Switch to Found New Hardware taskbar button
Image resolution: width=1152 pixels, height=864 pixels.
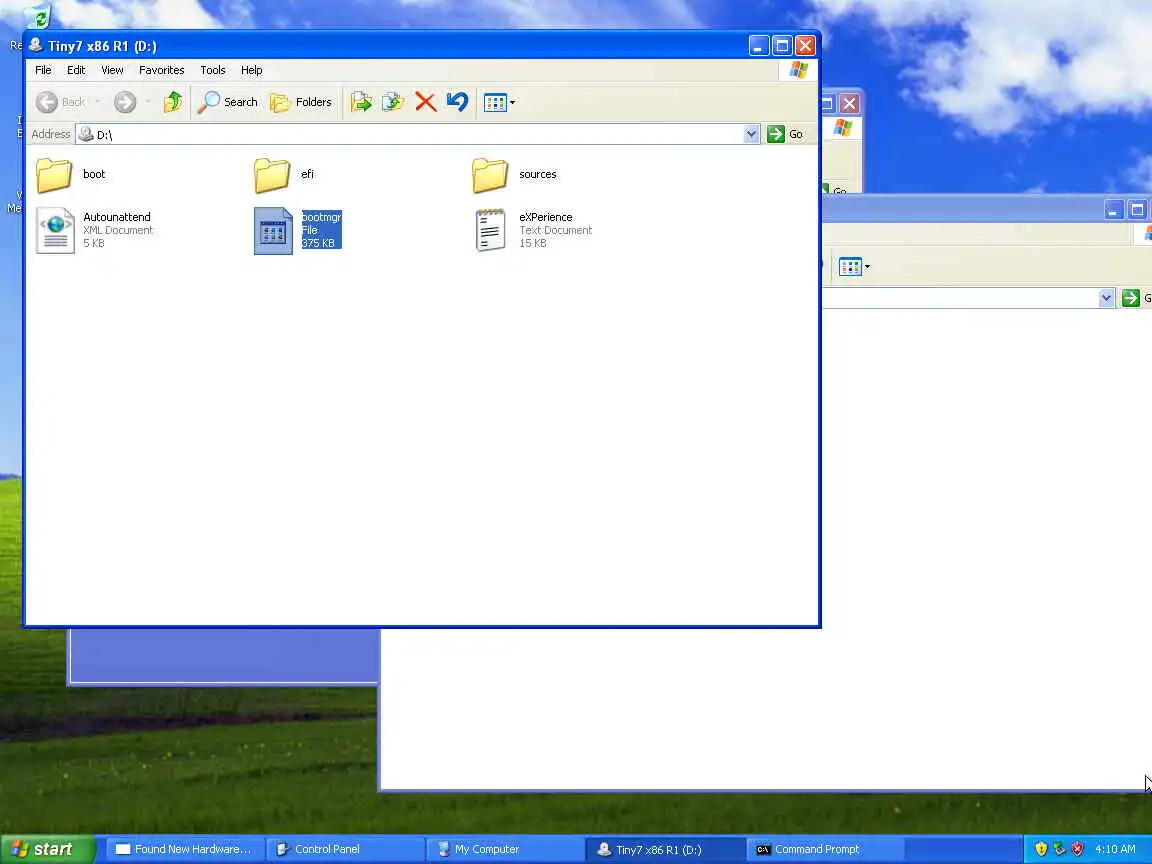[184, 849]
